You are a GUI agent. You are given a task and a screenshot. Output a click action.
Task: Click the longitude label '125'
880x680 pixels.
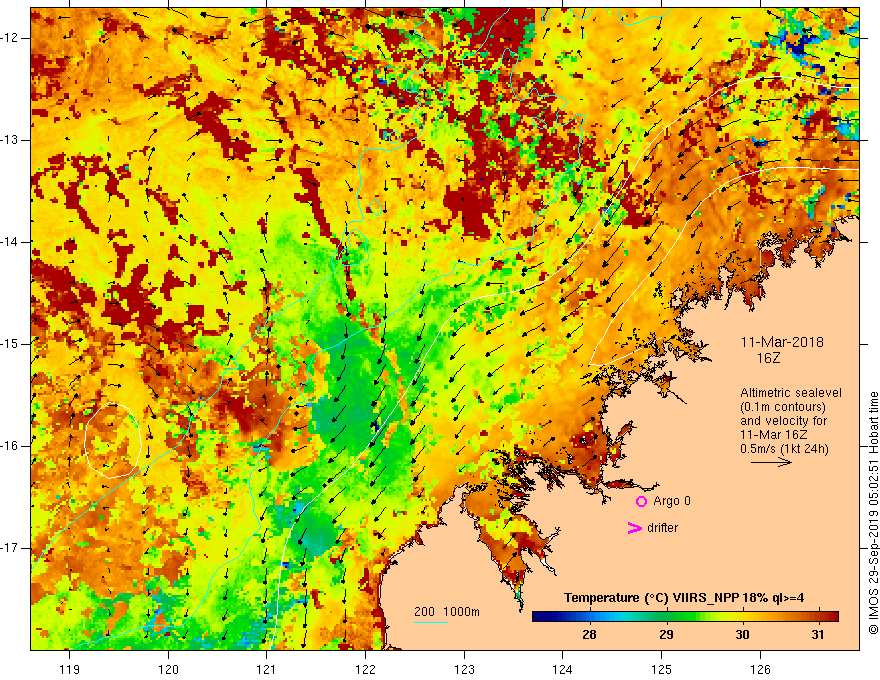(x=662, y=669)
